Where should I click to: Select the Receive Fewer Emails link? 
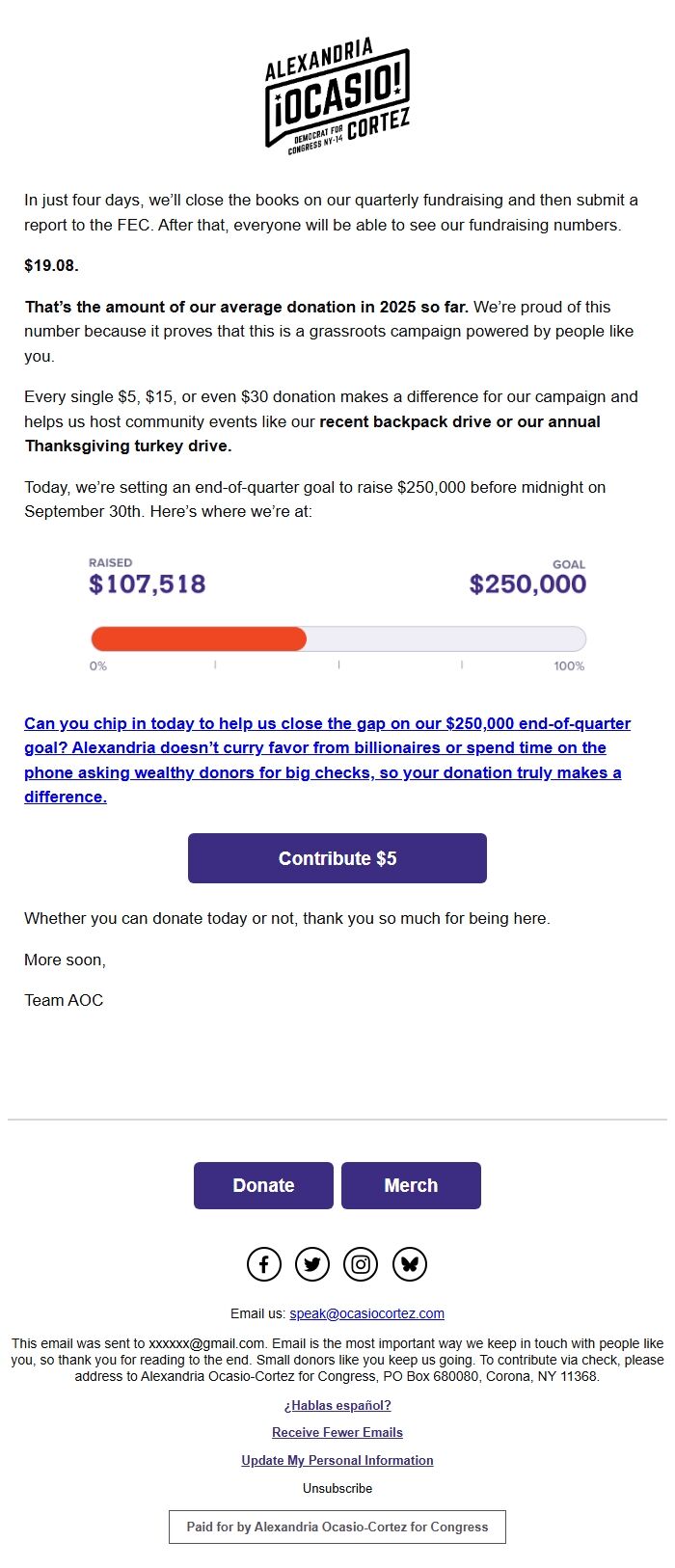[x=337, y=1432]
